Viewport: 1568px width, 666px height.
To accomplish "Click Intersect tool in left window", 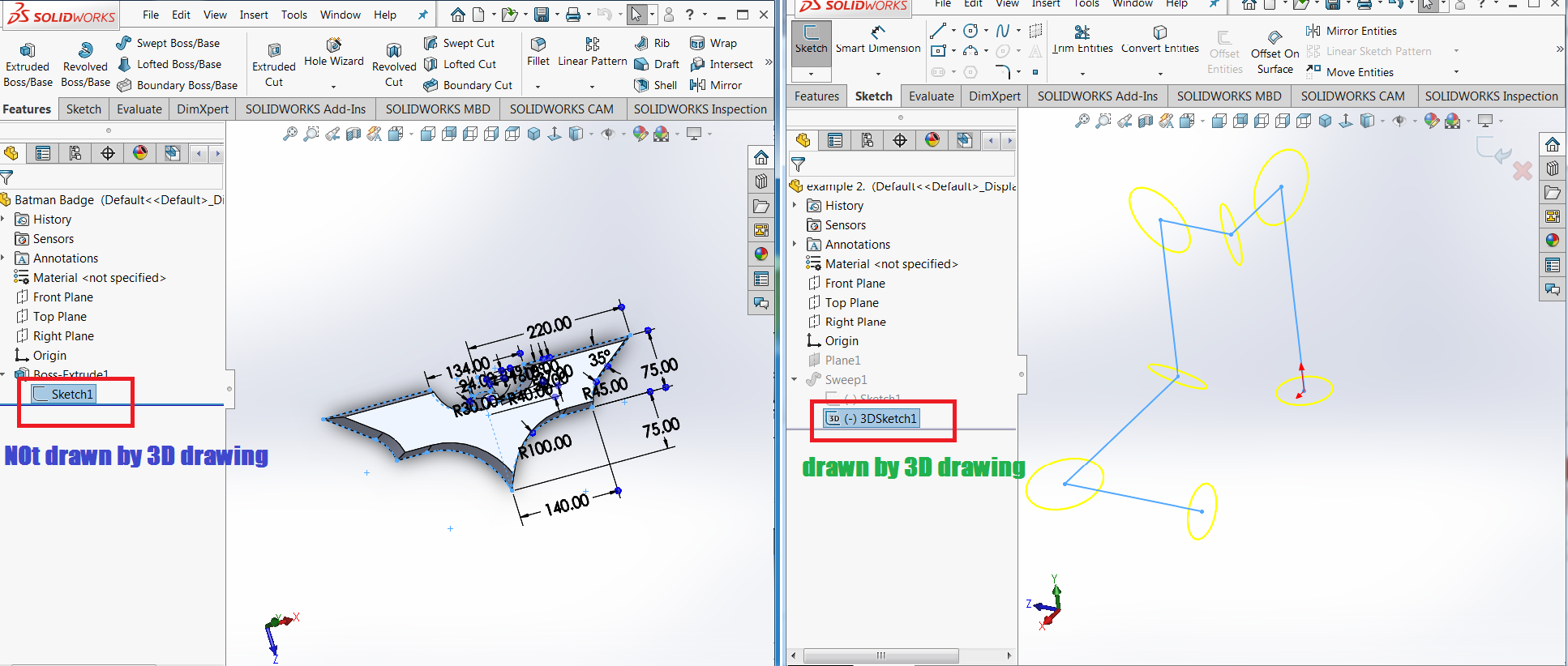I will pos(722,64).
